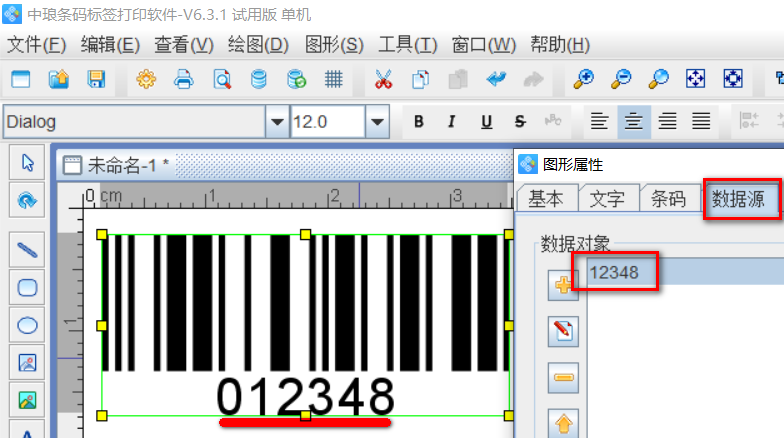Expand the Dialog font dropdown arrow

(277, 122)
